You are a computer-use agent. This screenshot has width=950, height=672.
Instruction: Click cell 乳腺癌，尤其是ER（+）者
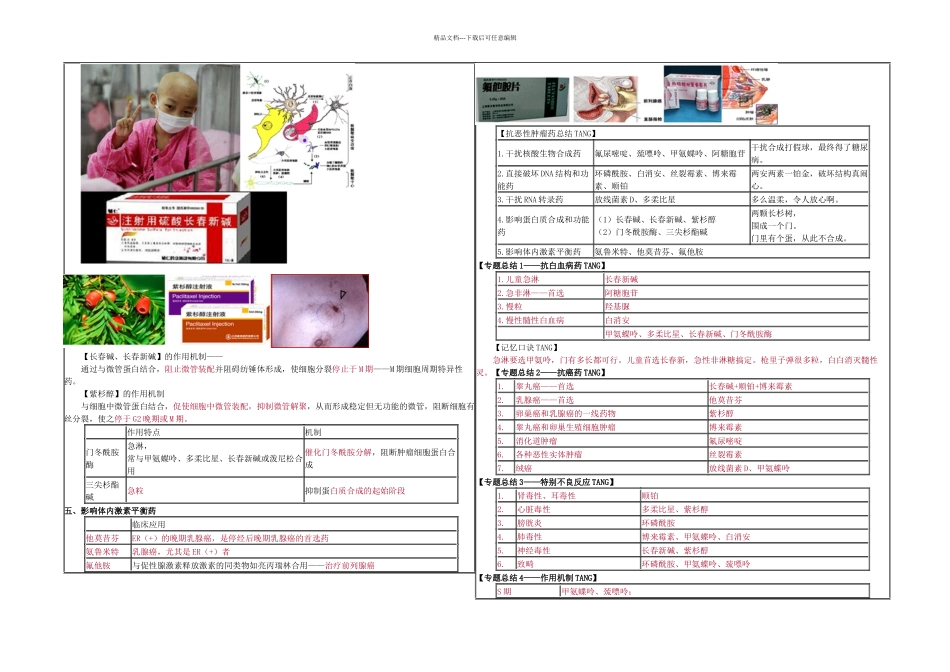coord(181,551)
